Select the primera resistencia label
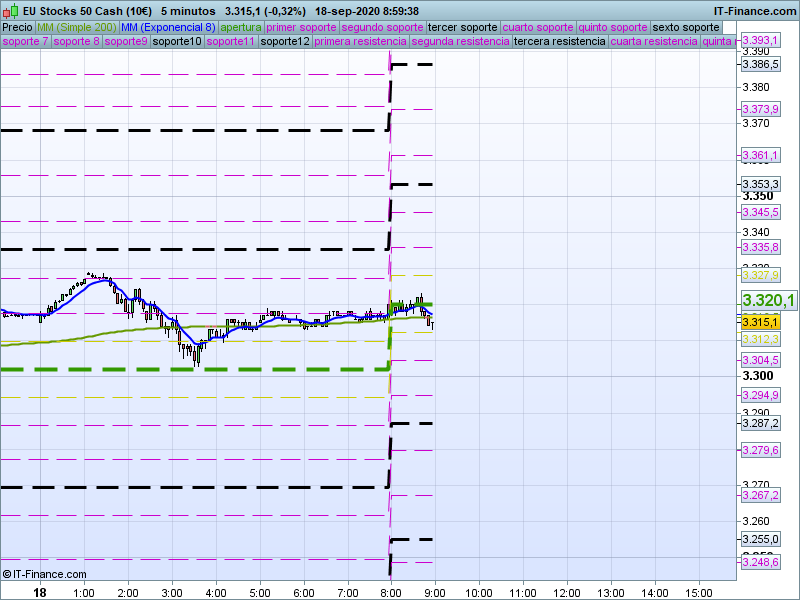The height and width of the screenshot is (600, 800). [x=360, y=42]
